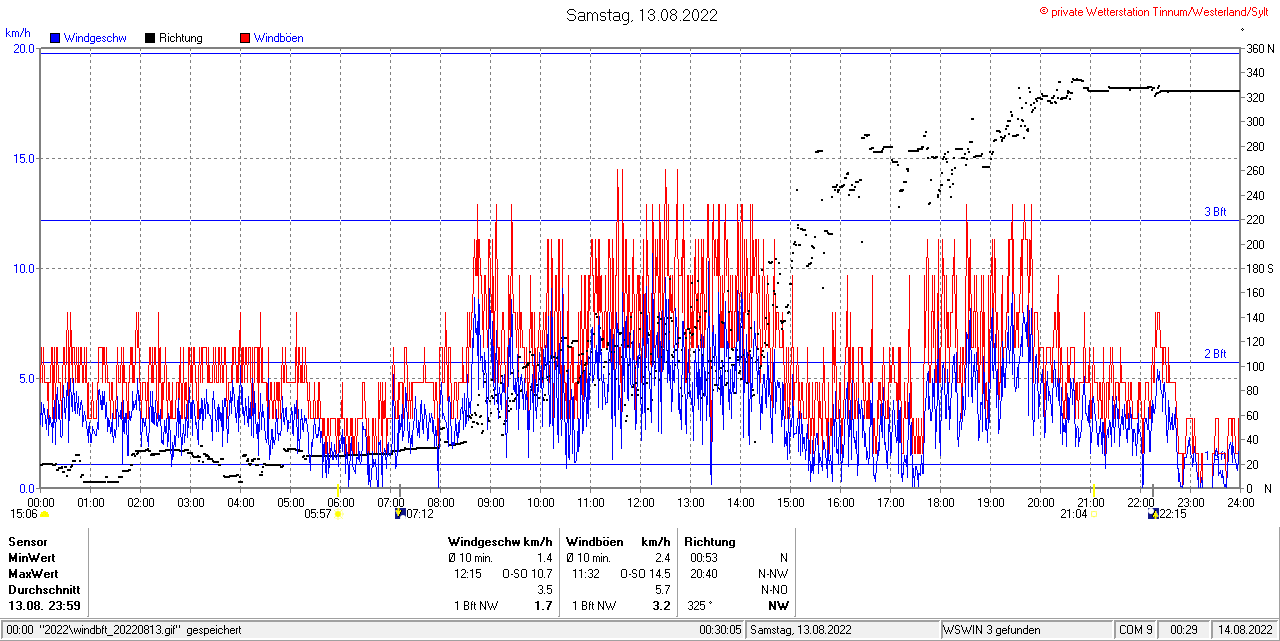The height and width of the screenshot is (641, 1280).
Task: Click the average gust value 5.7
Action: [662, 590]
